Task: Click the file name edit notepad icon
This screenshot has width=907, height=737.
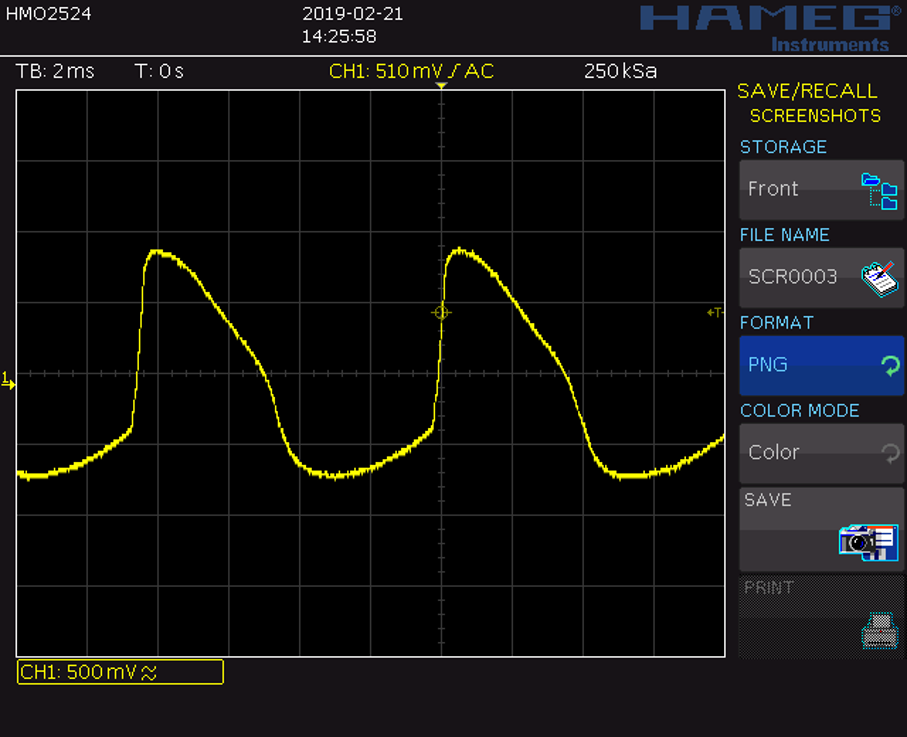Action: 879,279
